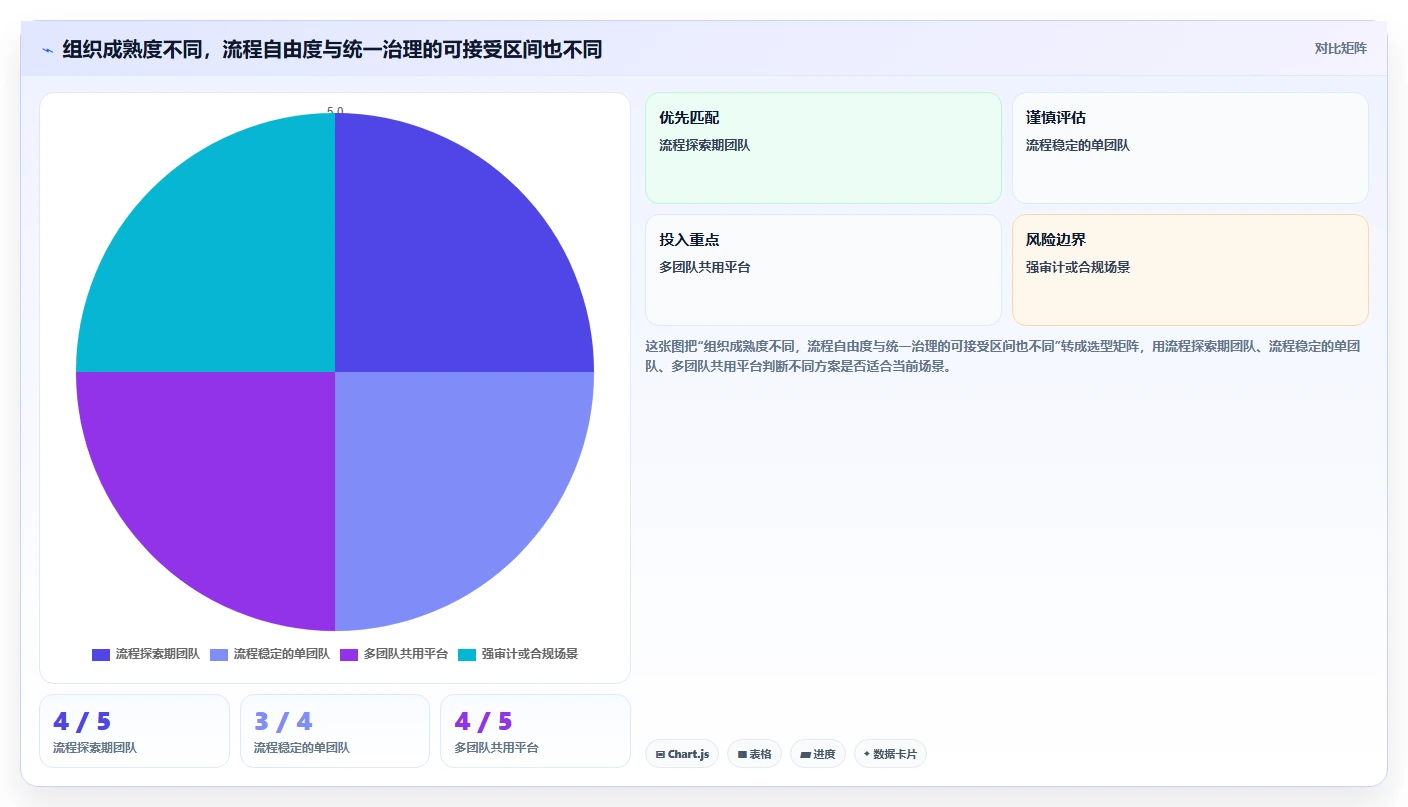The width and height of the screenshot is (1408, 807).
Task: Click the 4 / 5 流程探索期团队 stat card
Action: (134, 731)
